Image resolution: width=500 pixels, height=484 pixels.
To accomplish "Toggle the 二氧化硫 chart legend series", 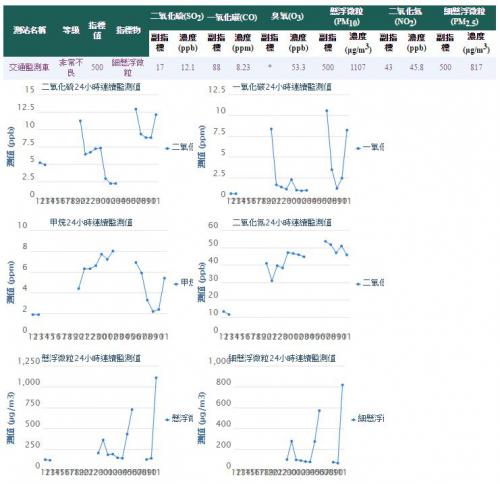I will (179, 147).
